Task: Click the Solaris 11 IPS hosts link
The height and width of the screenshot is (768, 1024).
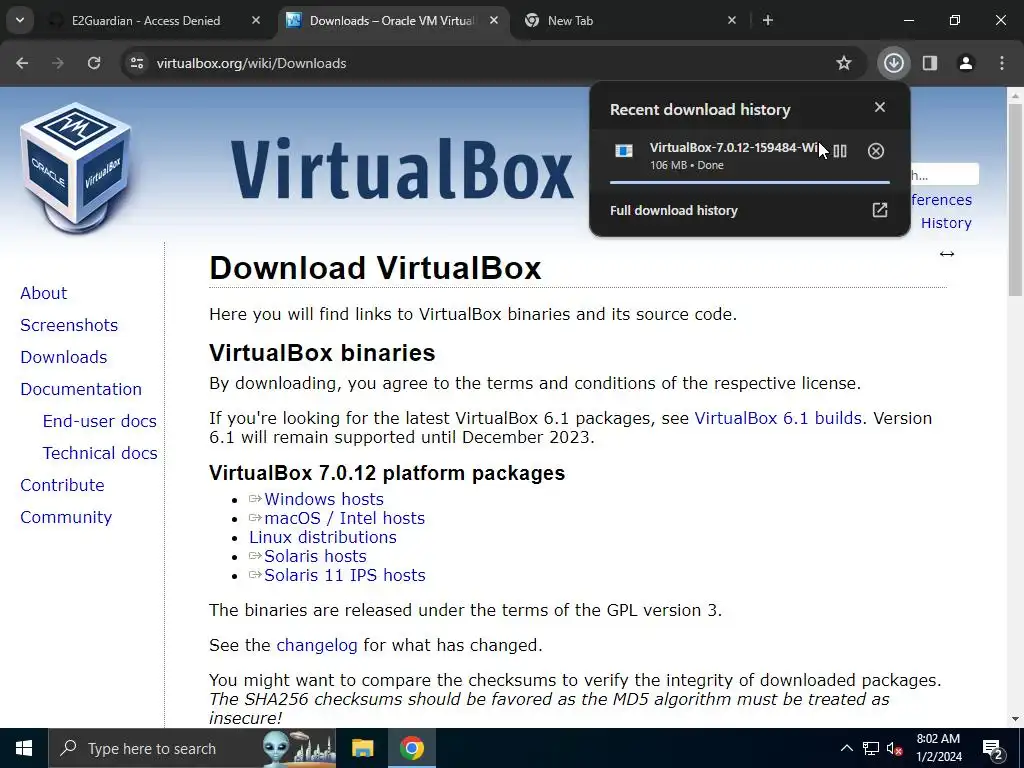Action: click(345, 575)
